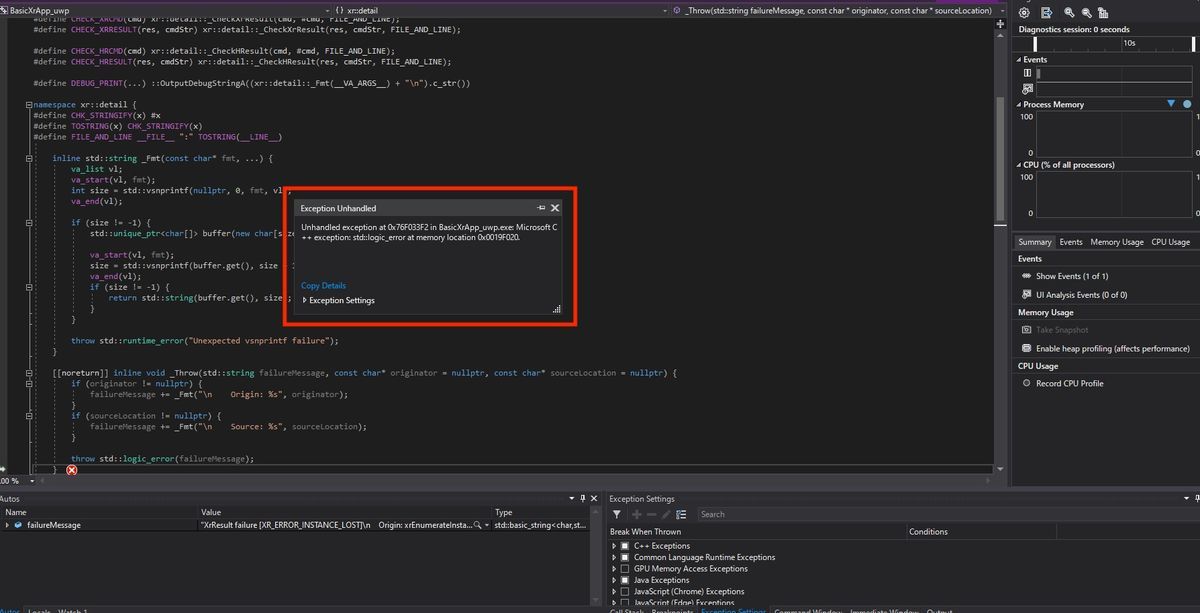This screenshot has width=1200, height=613.
Task: Select the timeline zoom-in magnifier icon
Action: click(1068, 13)
